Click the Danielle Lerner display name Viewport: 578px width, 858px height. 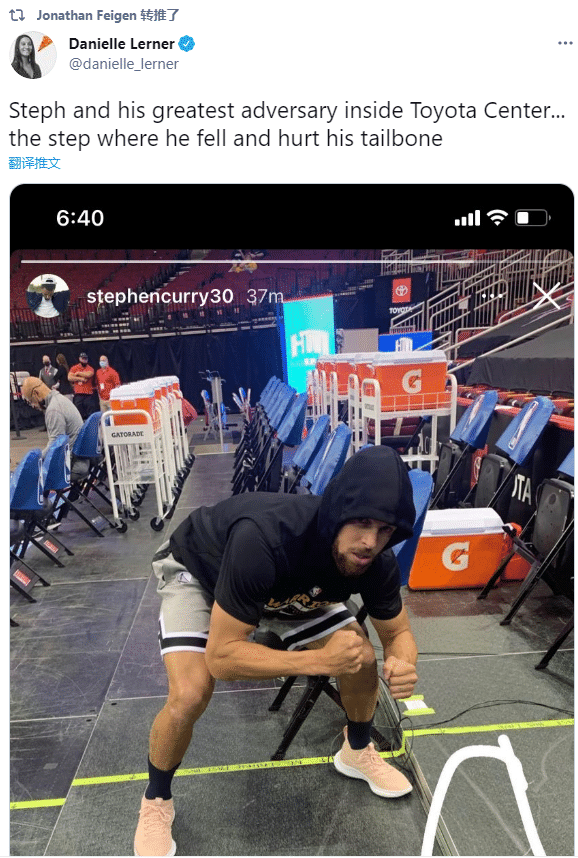122,44
